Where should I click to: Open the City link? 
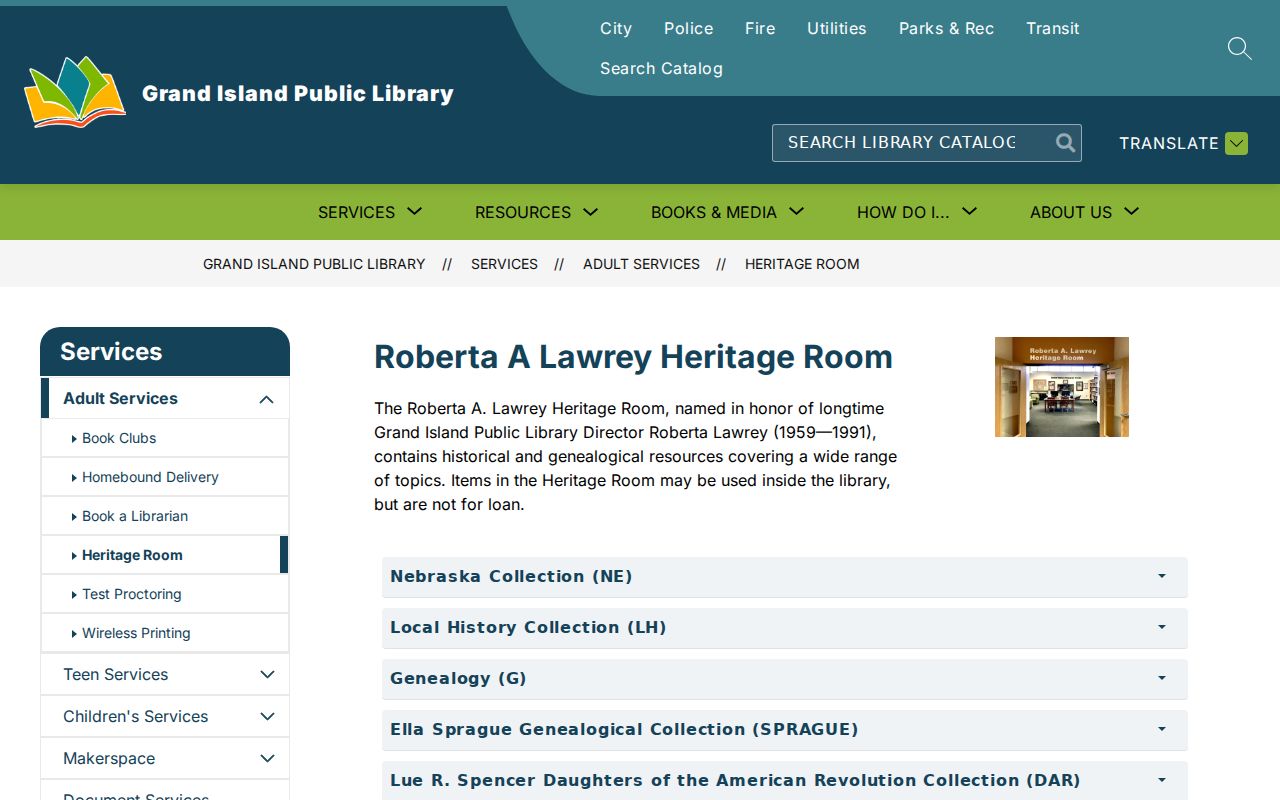[x=616, y=28]
